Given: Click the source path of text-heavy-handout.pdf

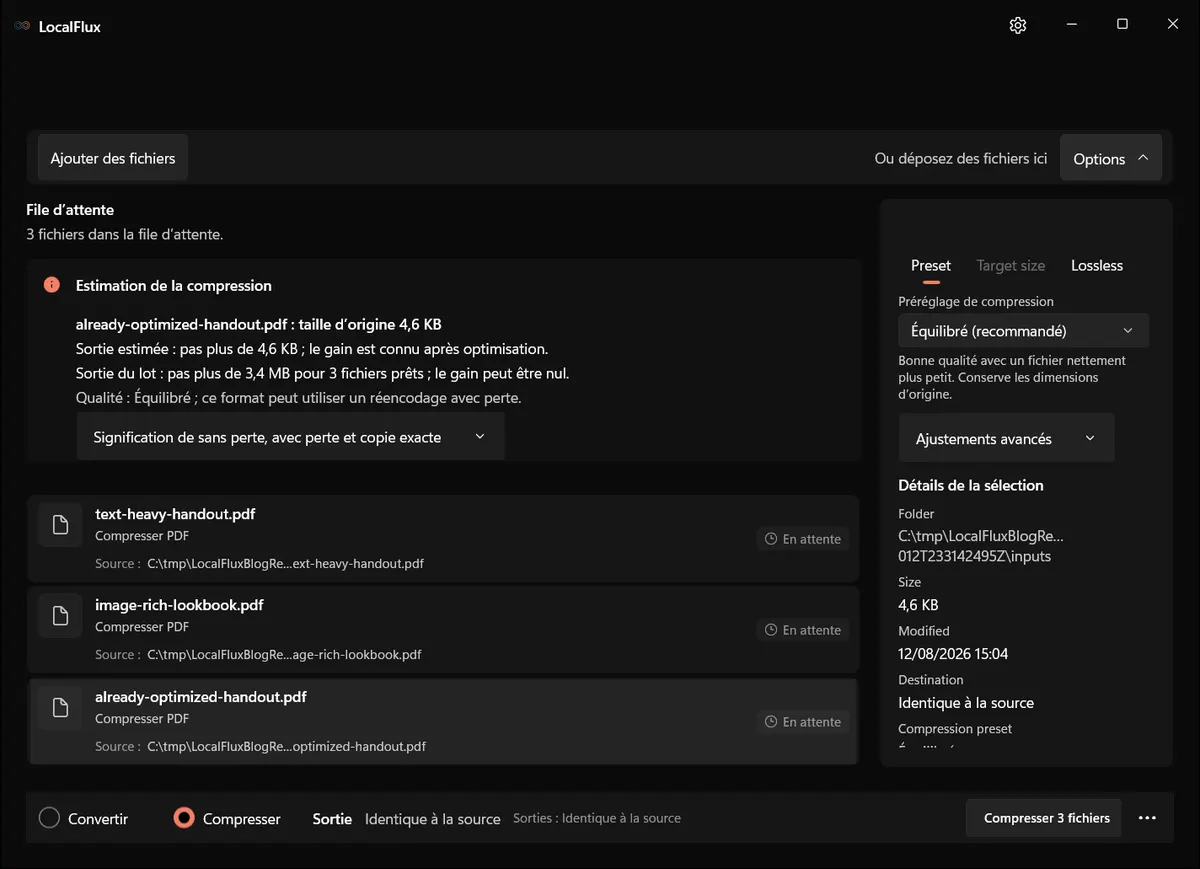Looking at the screenshot, I should pos(285,563).
